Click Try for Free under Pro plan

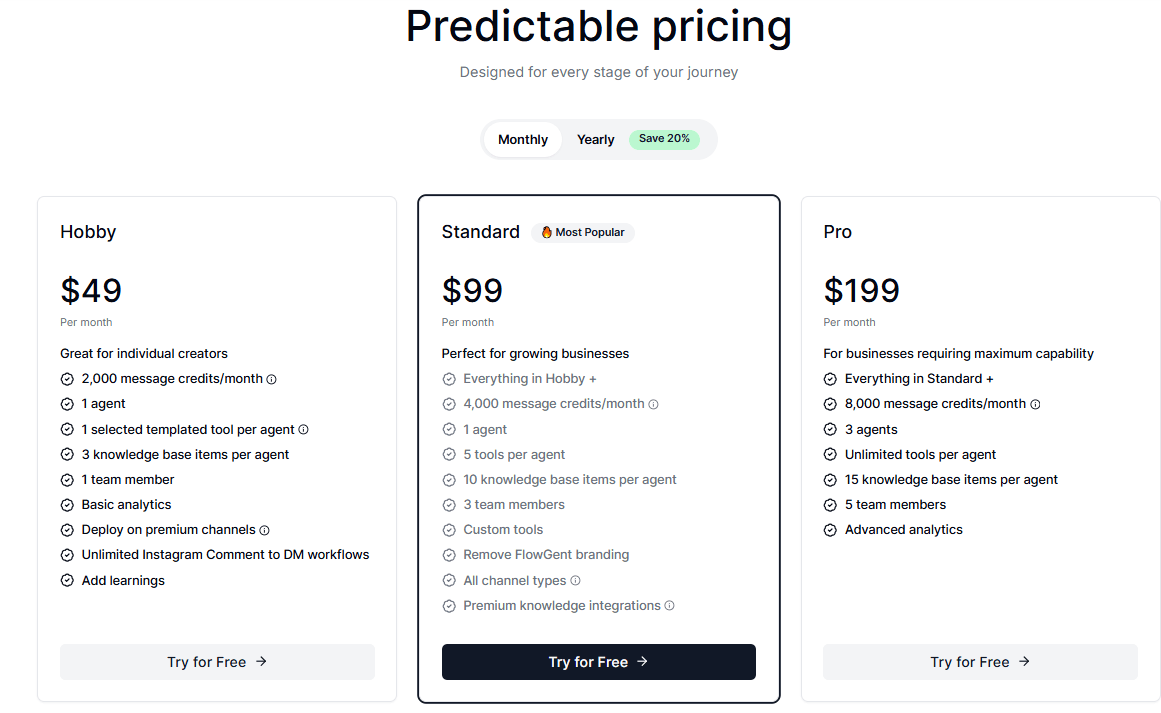click(980, 661)
